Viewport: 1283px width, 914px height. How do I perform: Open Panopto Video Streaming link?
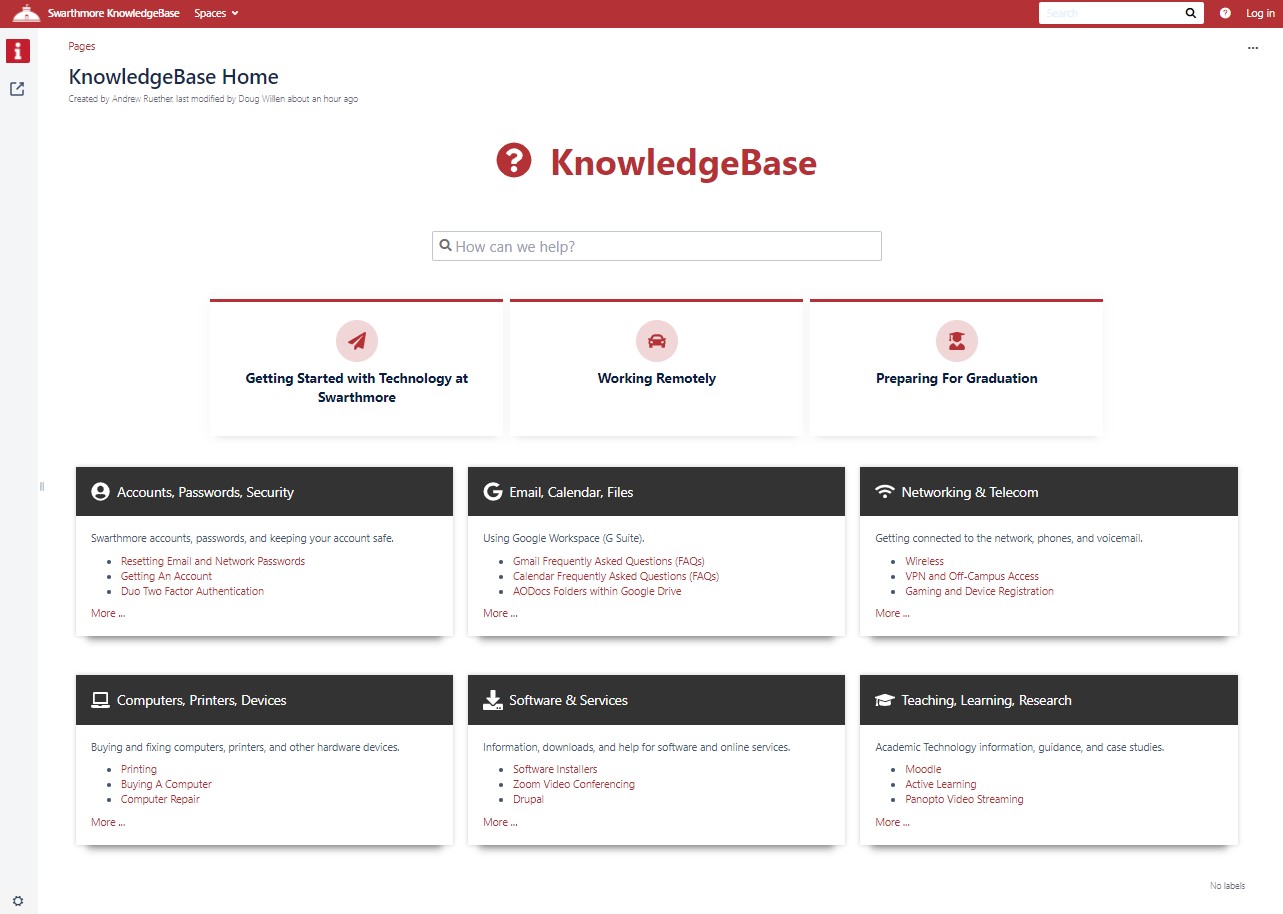(x=964, y=799)
